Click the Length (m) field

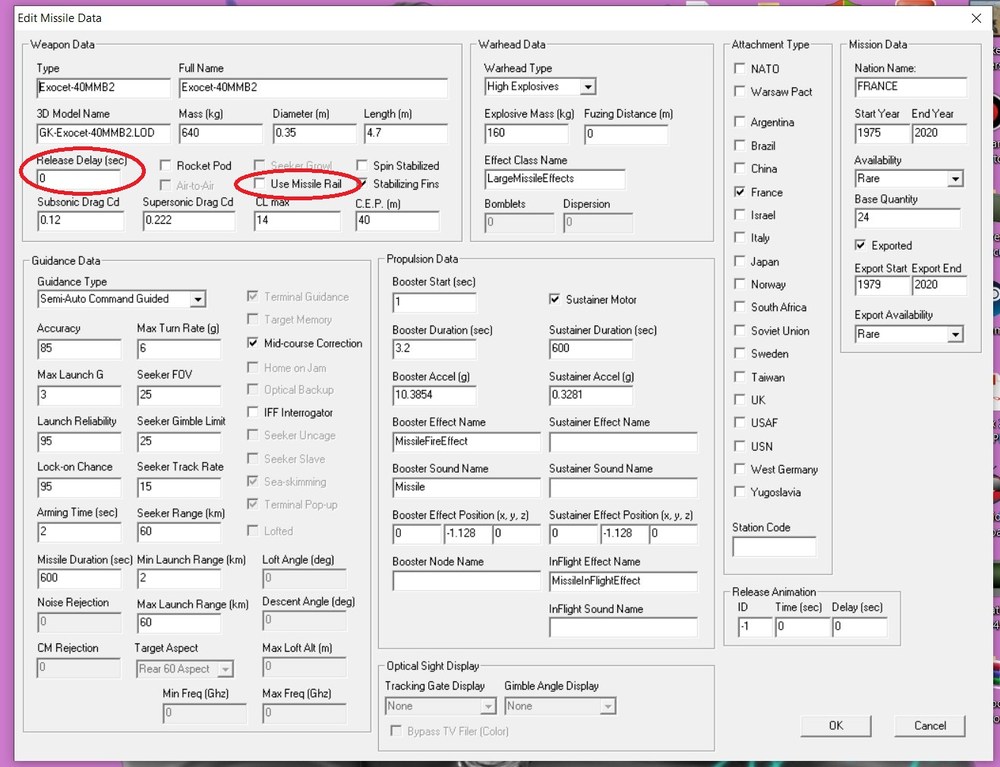(406, 133)
